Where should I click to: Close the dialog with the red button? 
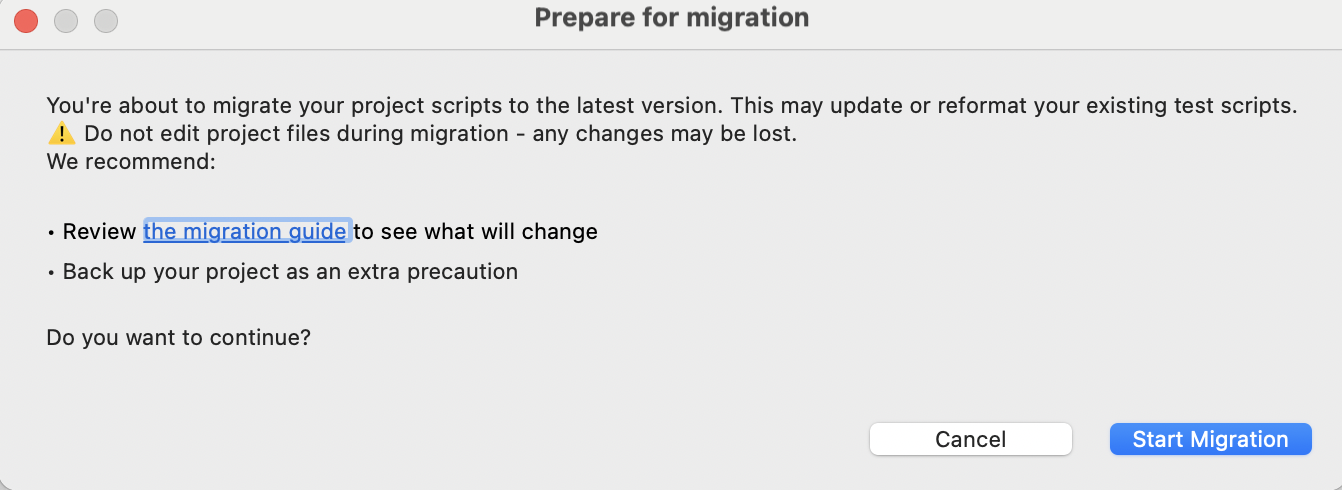click(26, 20)
